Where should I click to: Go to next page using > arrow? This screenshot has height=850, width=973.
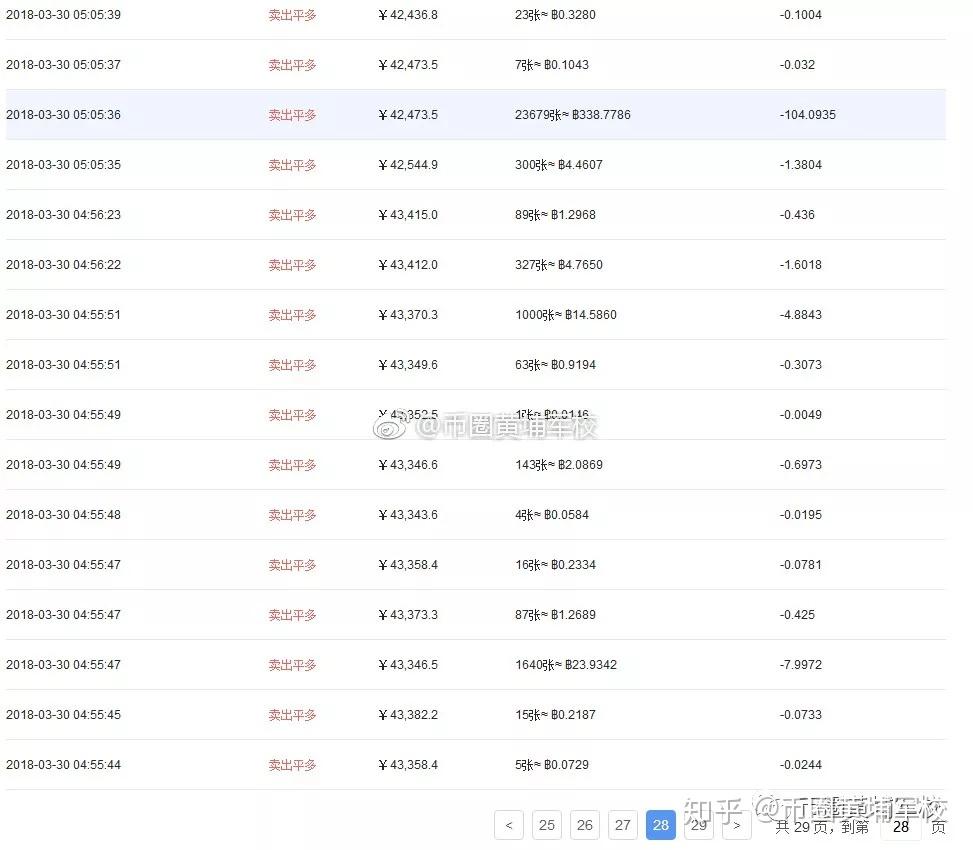click(736, 825)
